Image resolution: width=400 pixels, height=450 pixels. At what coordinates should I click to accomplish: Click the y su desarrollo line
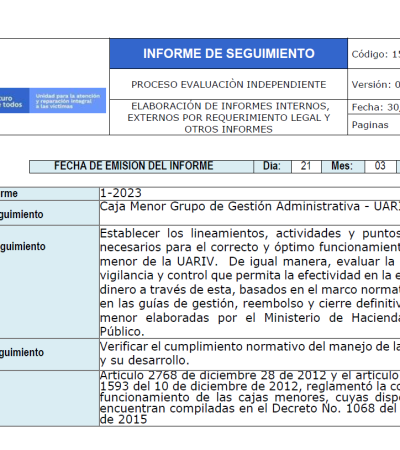tap(145, 360)
